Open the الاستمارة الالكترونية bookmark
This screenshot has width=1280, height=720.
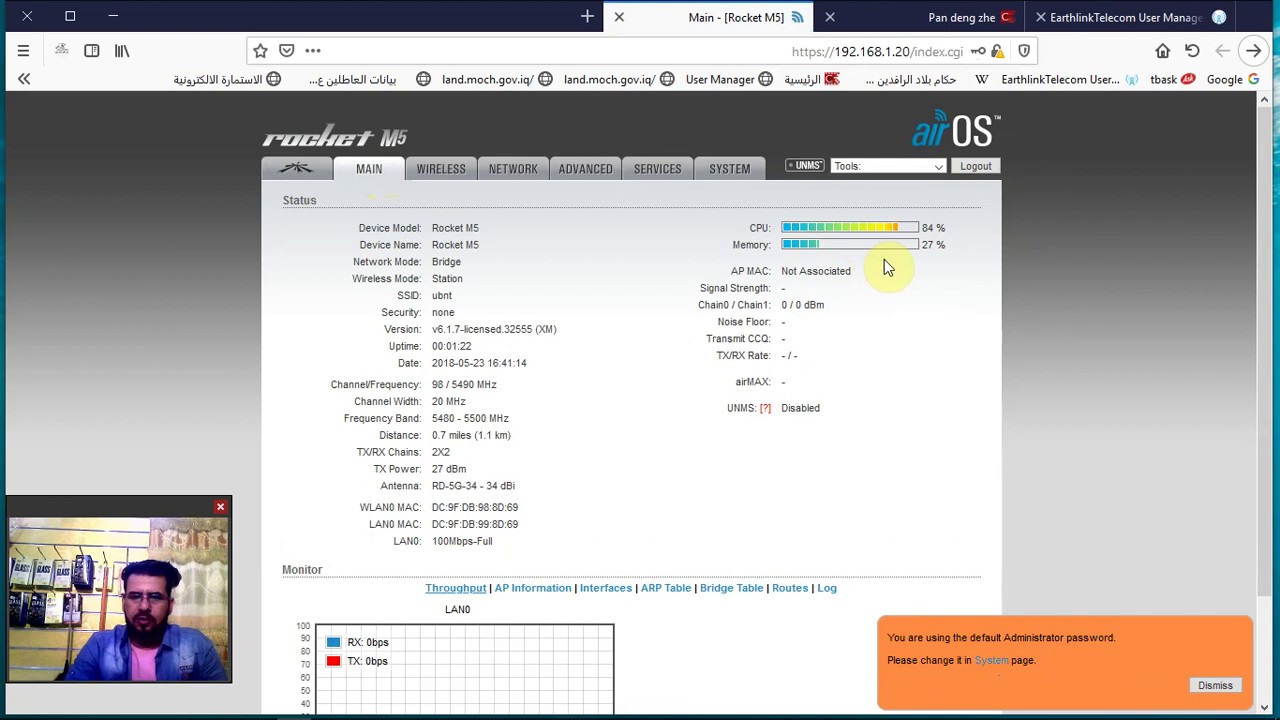[x=227, y=80]
